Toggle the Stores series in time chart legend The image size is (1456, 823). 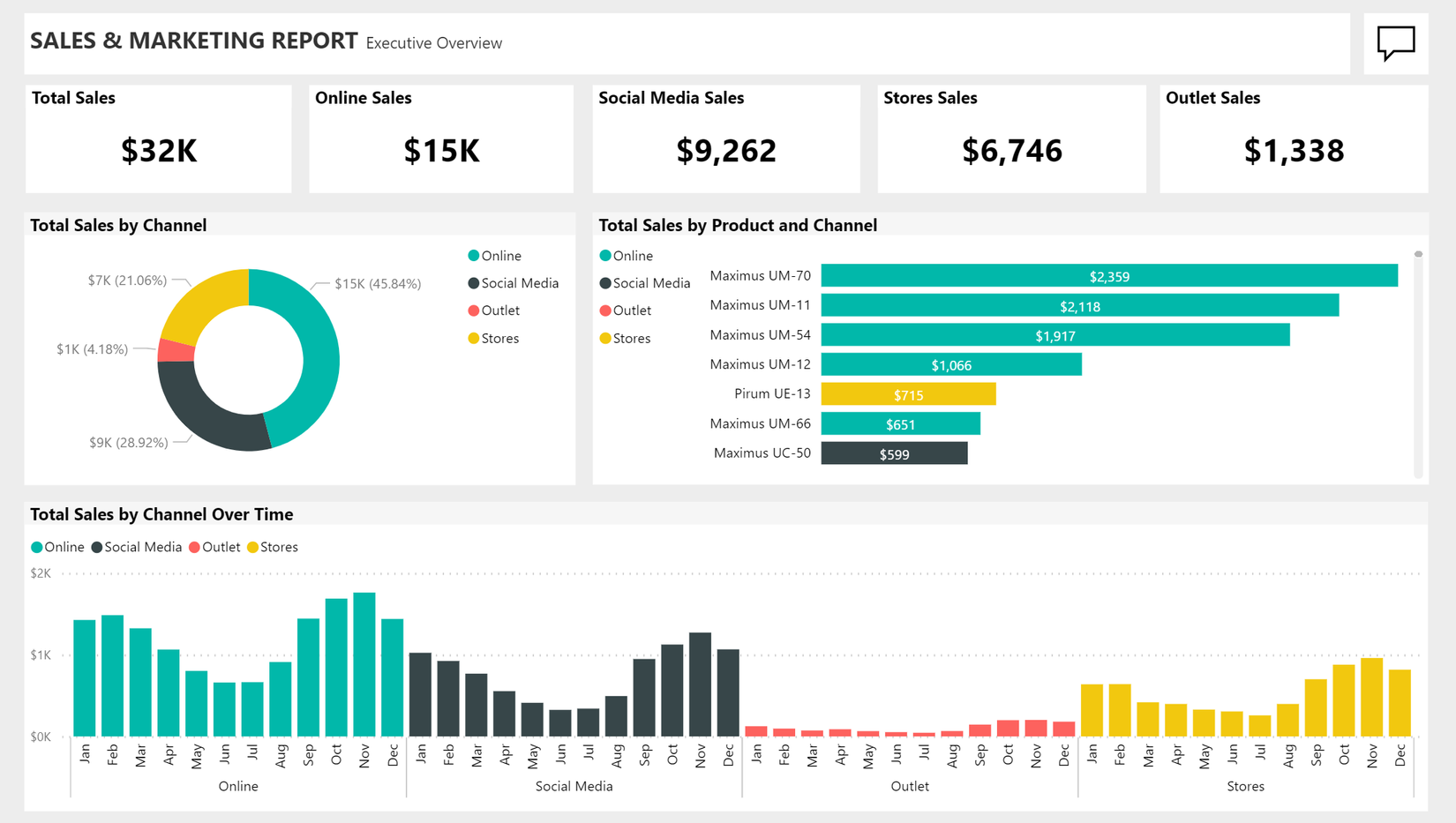253,547
